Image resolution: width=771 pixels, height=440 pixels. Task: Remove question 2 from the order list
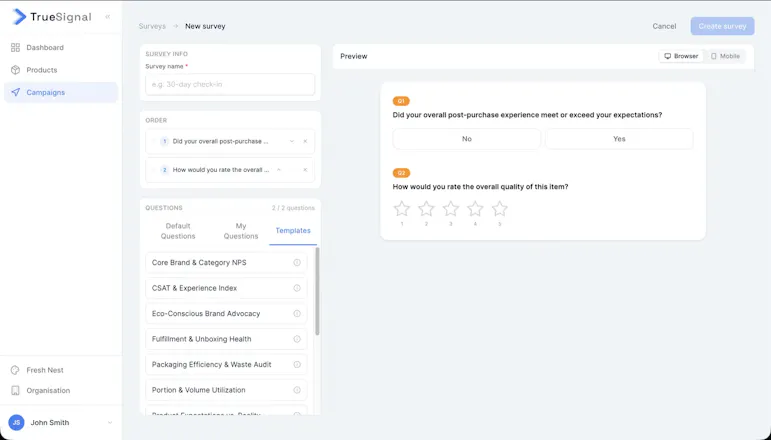pos(305,170)
